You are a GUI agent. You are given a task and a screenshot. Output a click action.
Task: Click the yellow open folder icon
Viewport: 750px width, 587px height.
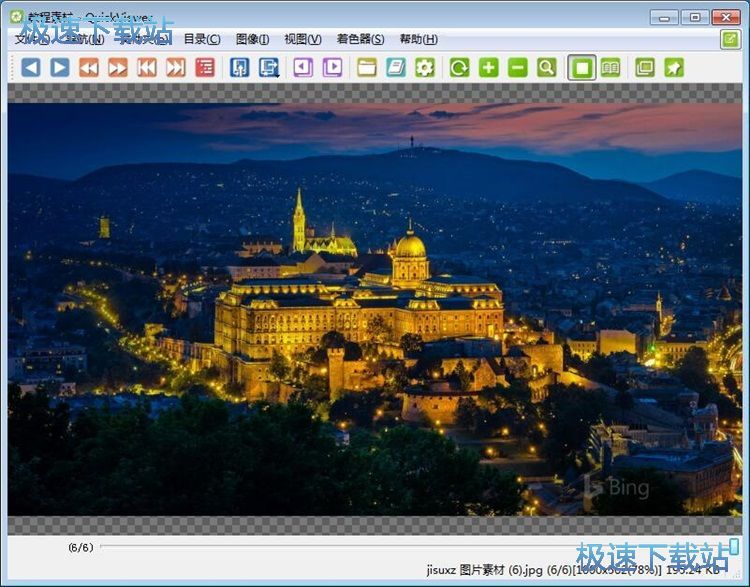coord(367,67)
